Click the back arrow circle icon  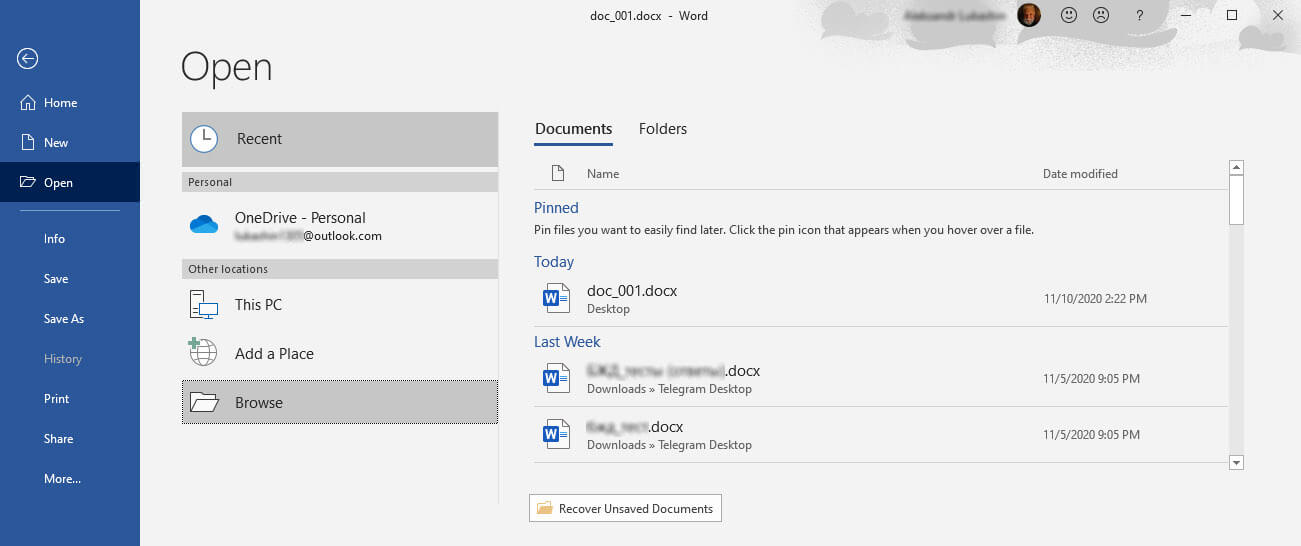click(x=28, y=59)
